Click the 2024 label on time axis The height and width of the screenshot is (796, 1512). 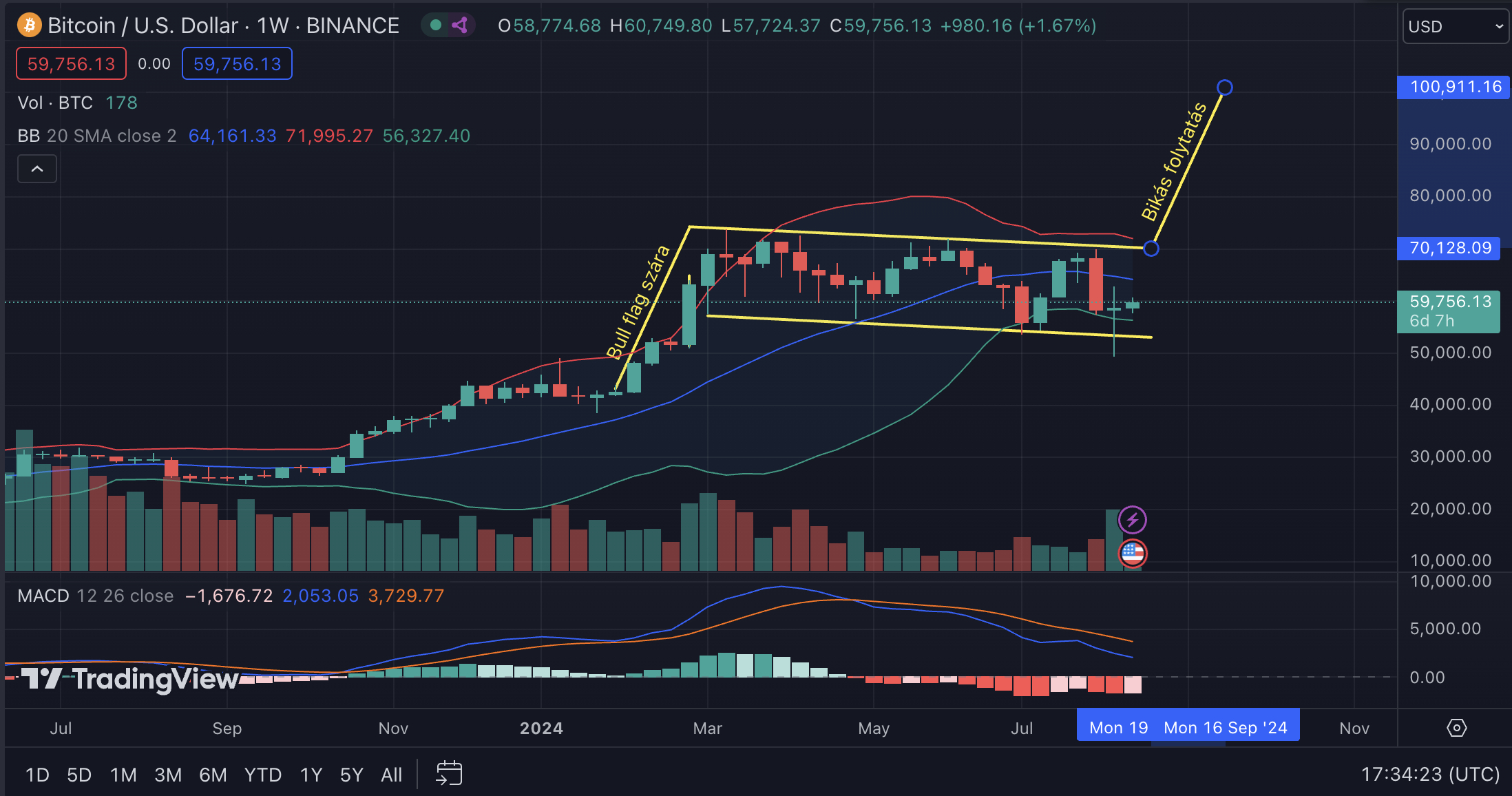click(x=541, y=728)
